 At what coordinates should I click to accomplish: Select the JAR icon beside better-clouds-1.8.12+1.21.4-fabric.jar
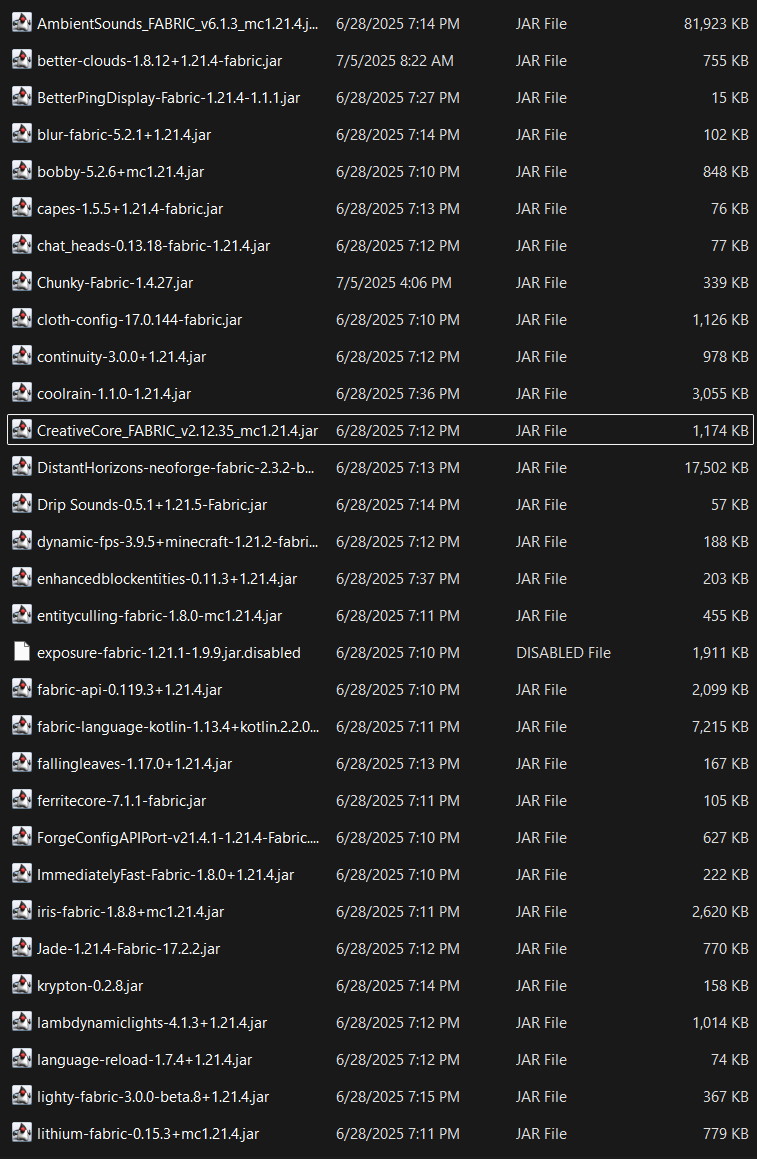(x=22, y=60)
